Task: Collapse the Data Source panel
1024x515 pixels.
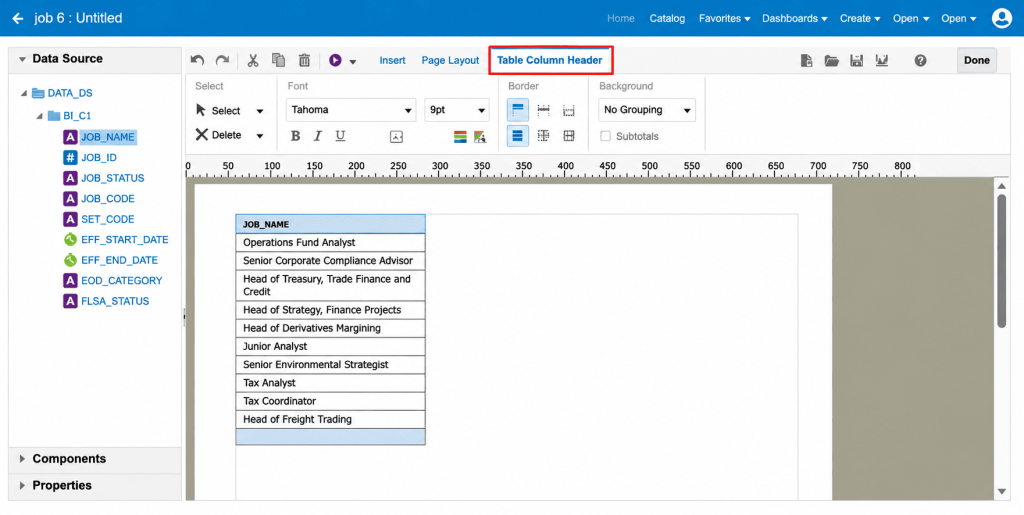Action: tap(22, 59)
